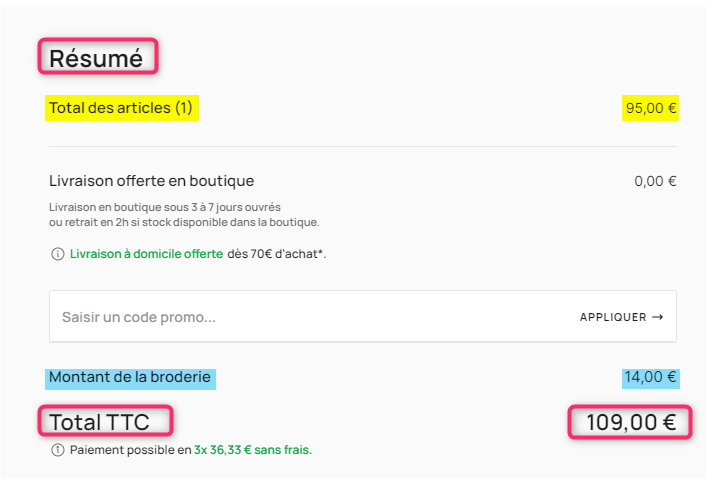Click the Paiement possible en text
This screenshot has height=479, width=707.
131,450
